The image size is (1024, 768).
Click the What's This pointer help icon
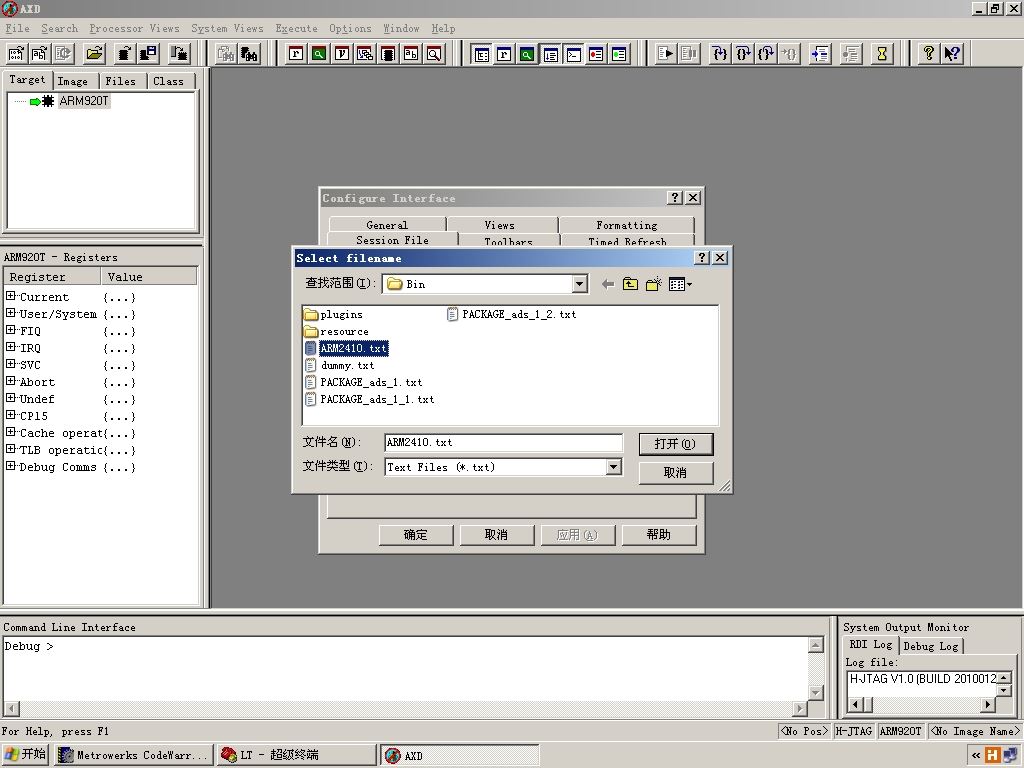pos(952,54)
